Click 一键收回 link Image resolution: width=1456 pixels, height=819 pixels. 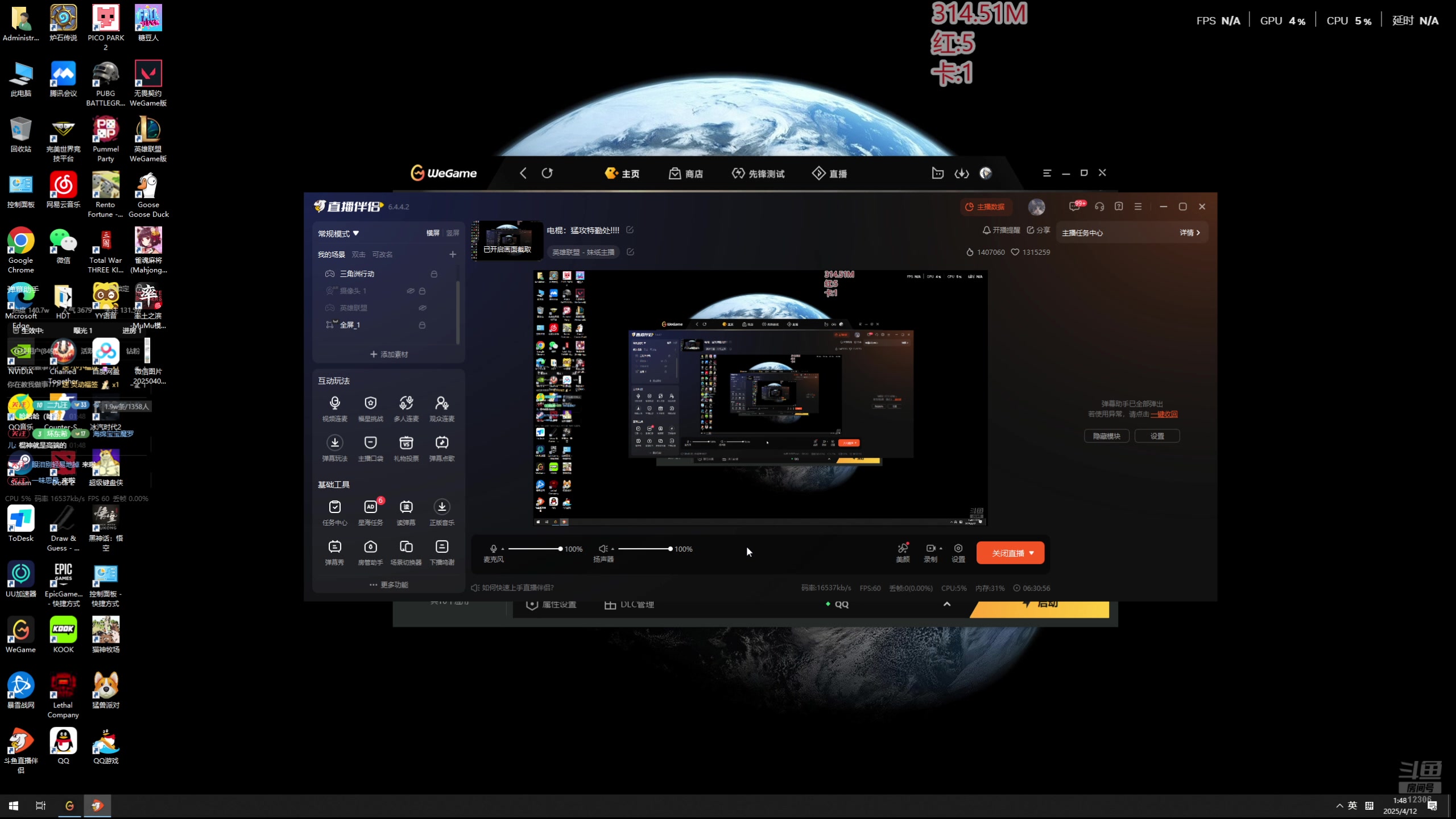click(x=1164, y=414)
